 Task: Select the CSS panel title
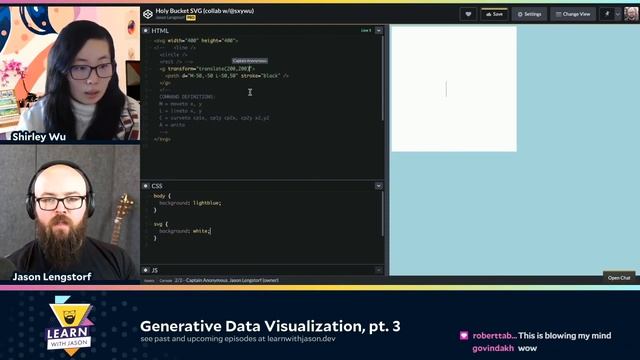click(157, 186)
